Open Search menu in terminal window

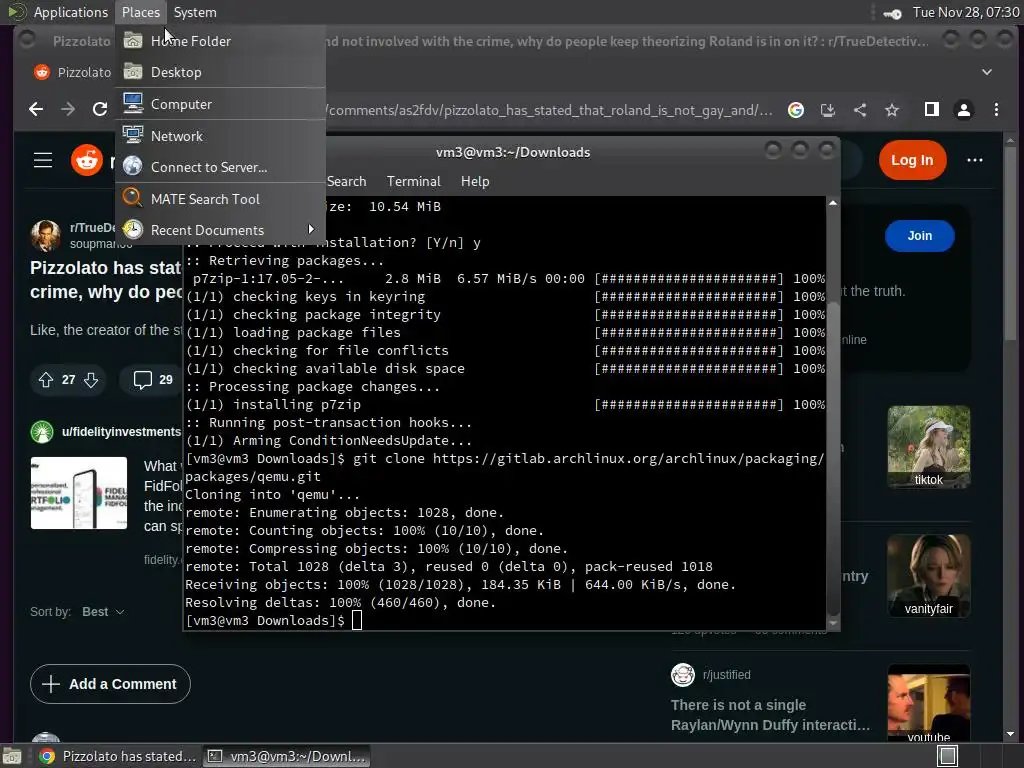(x=346, y=181)
